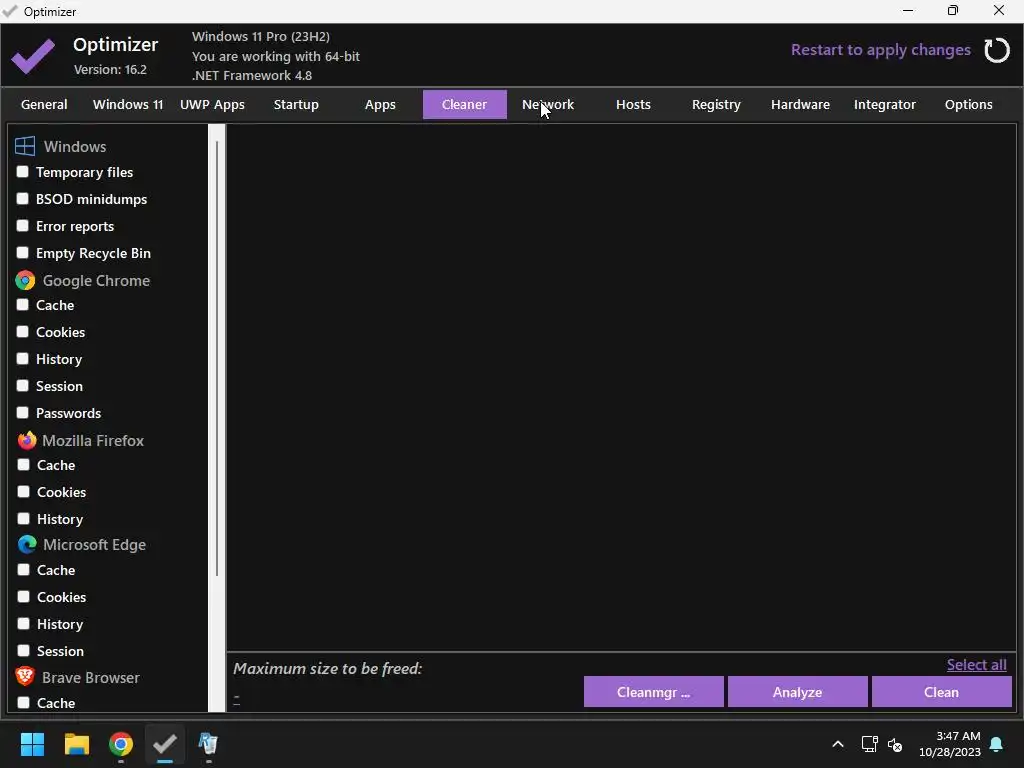This screenshot has height=768, width=1024.
Task: Open Google Chrome from the taskbar
Action: 121,744
